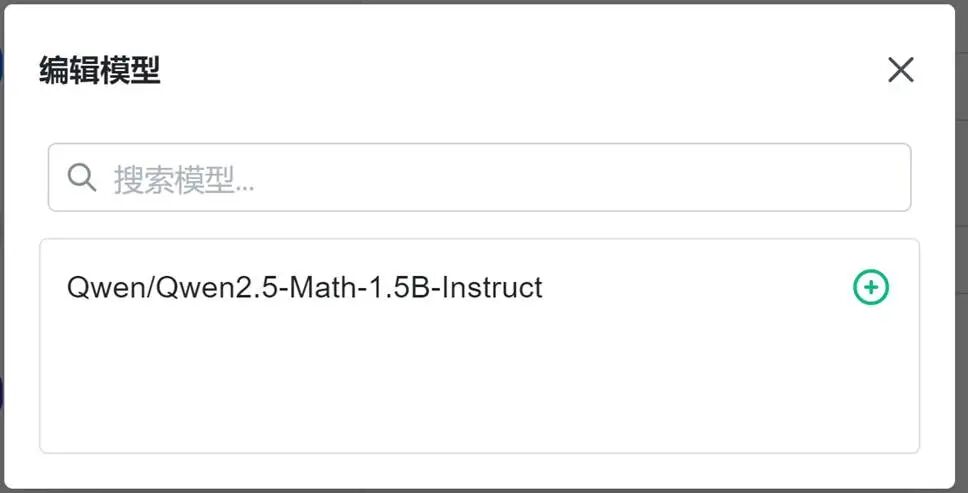This screenshot has height=493, width=968.
Task: Click inside the search models text box
Action: [500, 178]
